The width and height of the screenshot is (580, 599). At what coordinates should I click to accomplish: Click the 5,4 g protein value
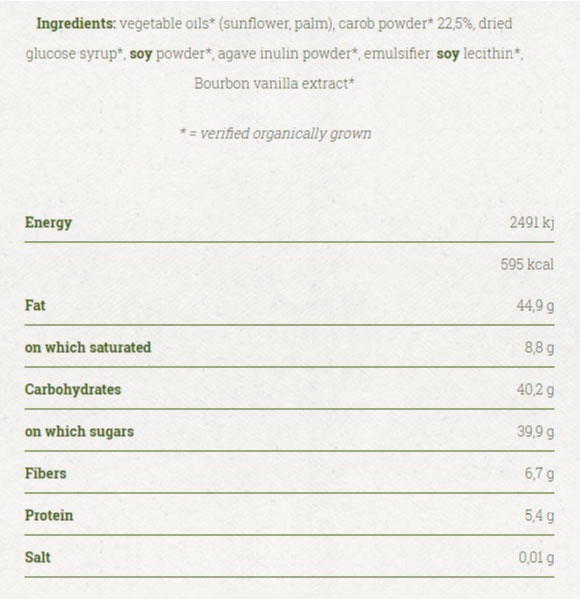click(539, 516)
